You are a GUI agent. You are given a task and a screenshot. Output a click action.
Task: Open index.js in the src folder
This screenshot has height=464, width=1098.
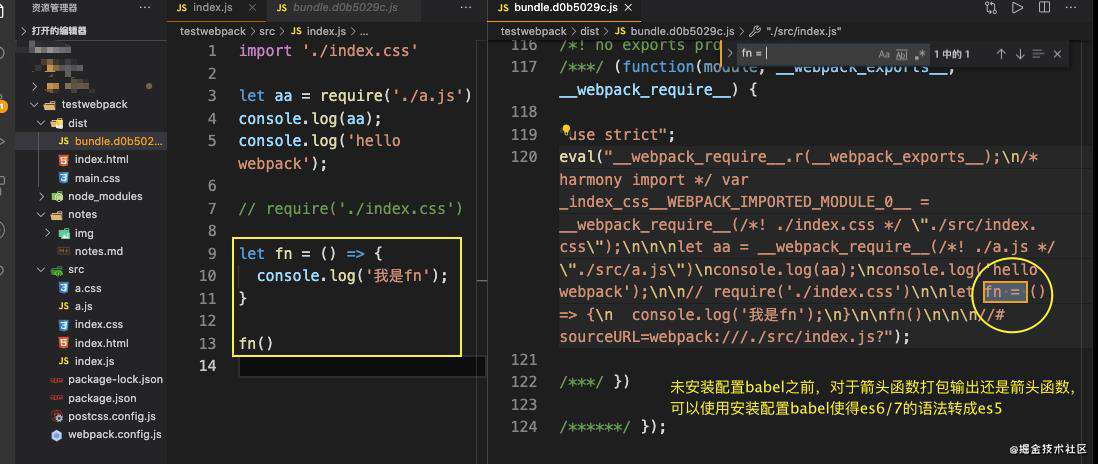point(95,361)
